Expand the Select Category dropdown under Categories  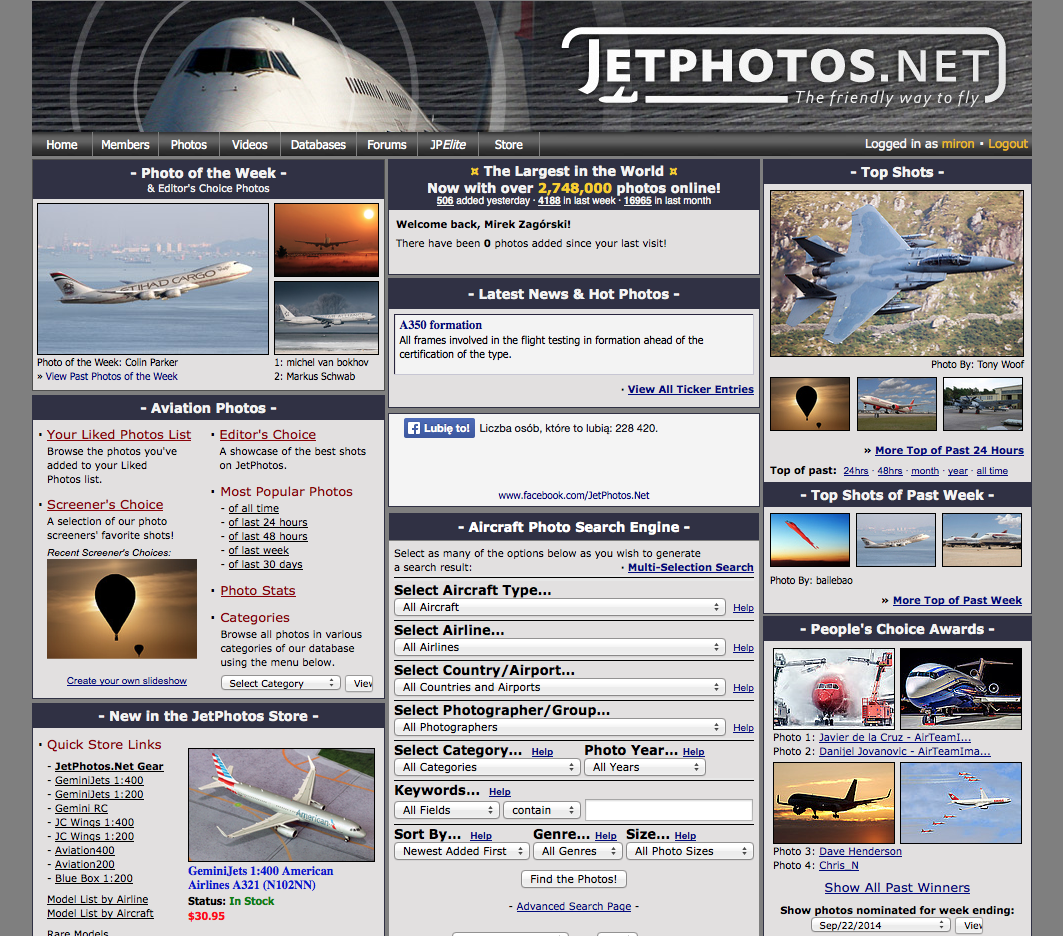point(281,683)
